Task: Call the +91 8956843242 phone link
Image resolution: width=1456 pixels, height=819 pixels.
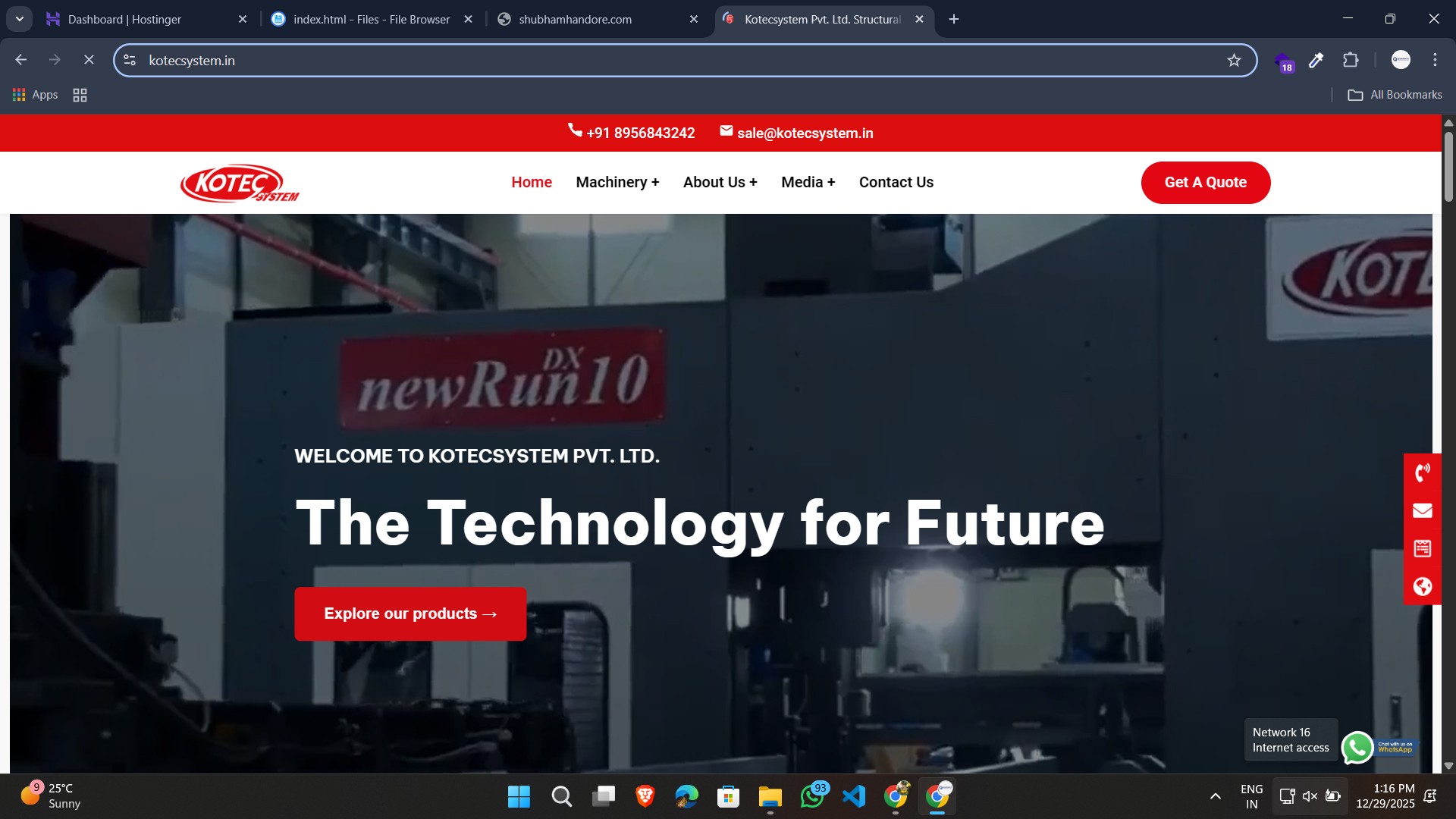Action: (x=640, y=133)
